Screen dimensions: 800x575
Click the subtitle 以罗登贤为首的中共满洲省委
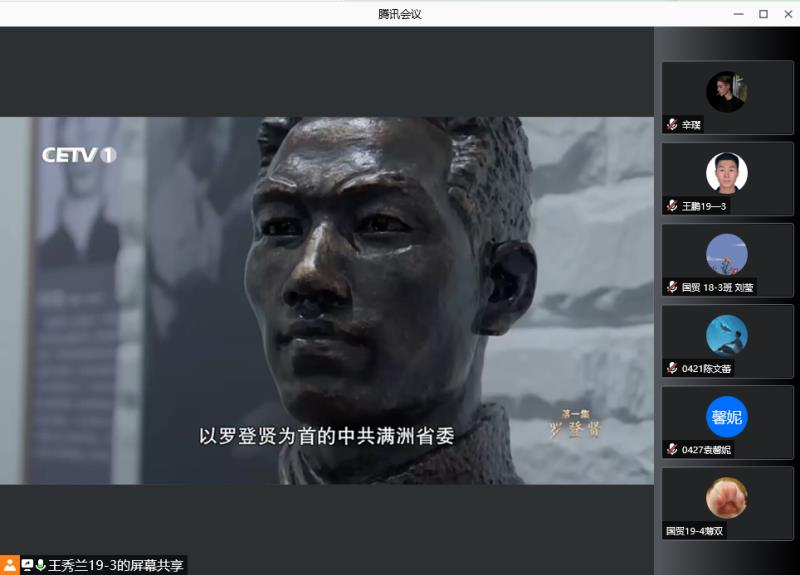click(327, 436)
